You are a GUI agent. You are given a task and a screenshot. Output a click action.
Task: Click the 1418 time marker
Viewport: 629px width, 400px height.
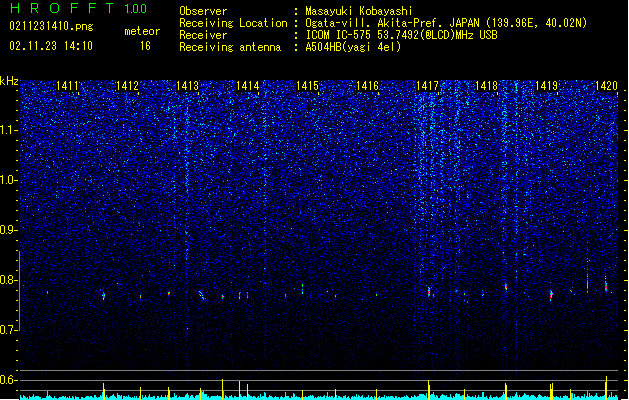[486, 86]
